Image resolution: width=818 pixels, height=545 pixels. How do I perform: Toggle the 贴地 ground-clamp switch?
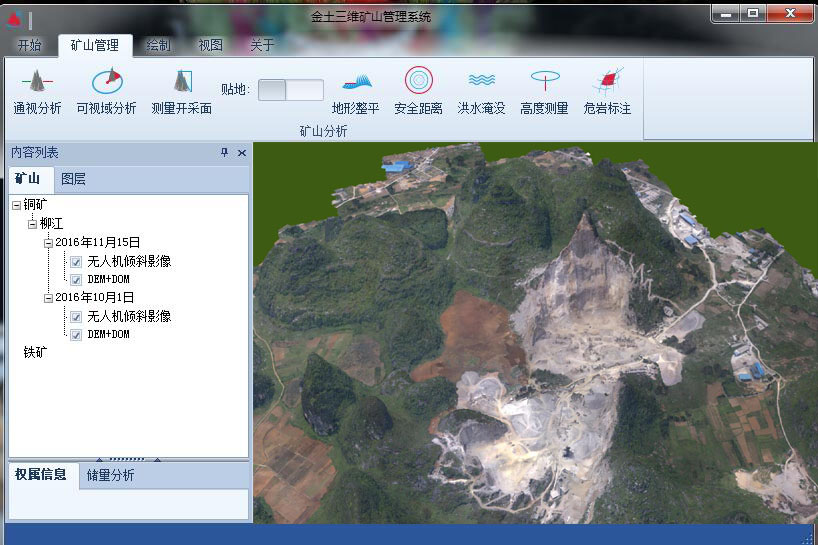[291, 90]
